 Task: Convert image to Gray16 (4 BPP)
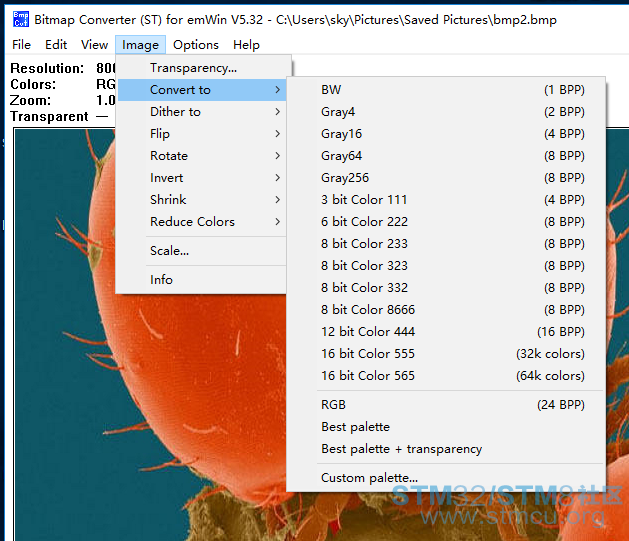446,134
